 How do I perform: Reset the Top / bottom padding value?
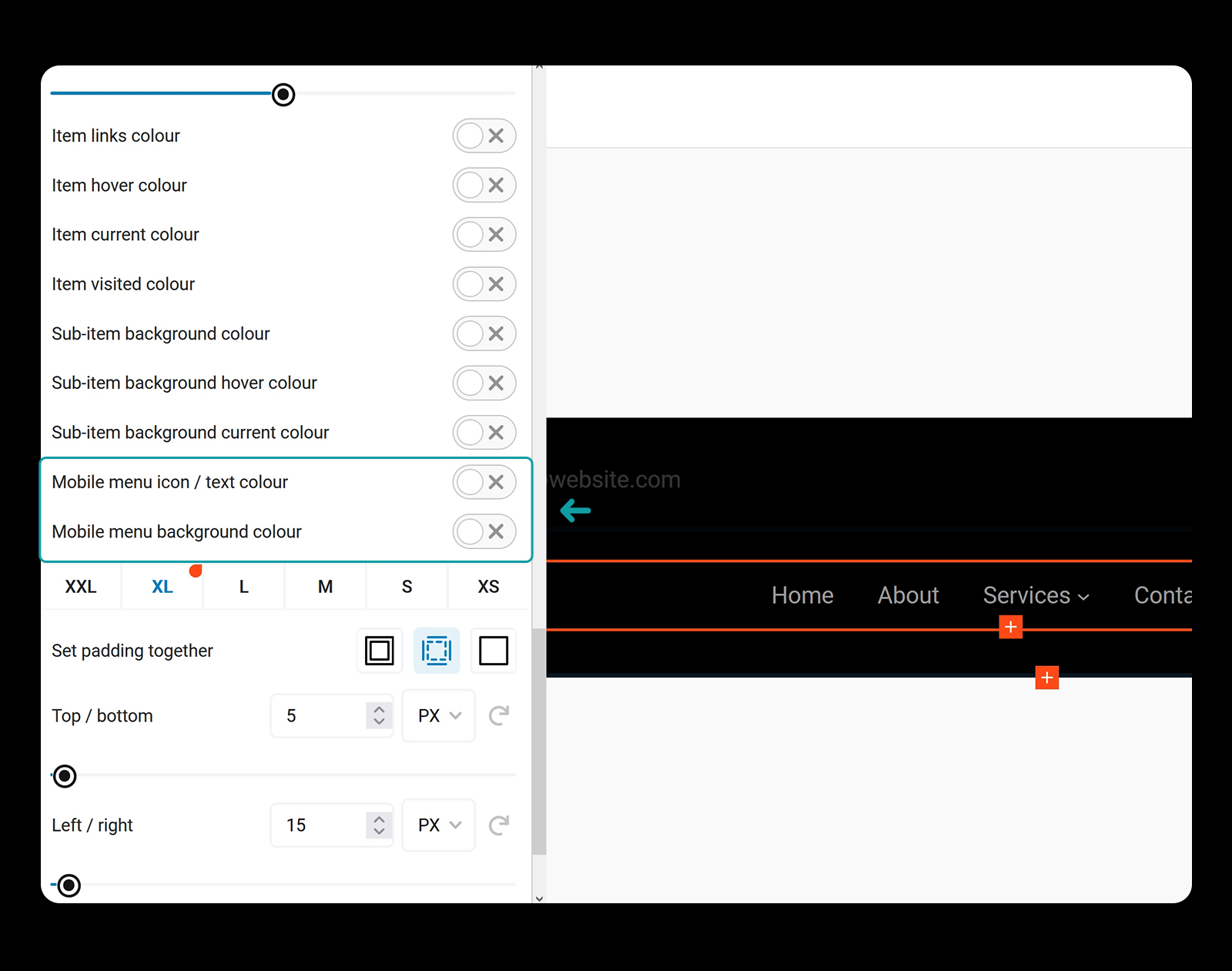point(499,715)
